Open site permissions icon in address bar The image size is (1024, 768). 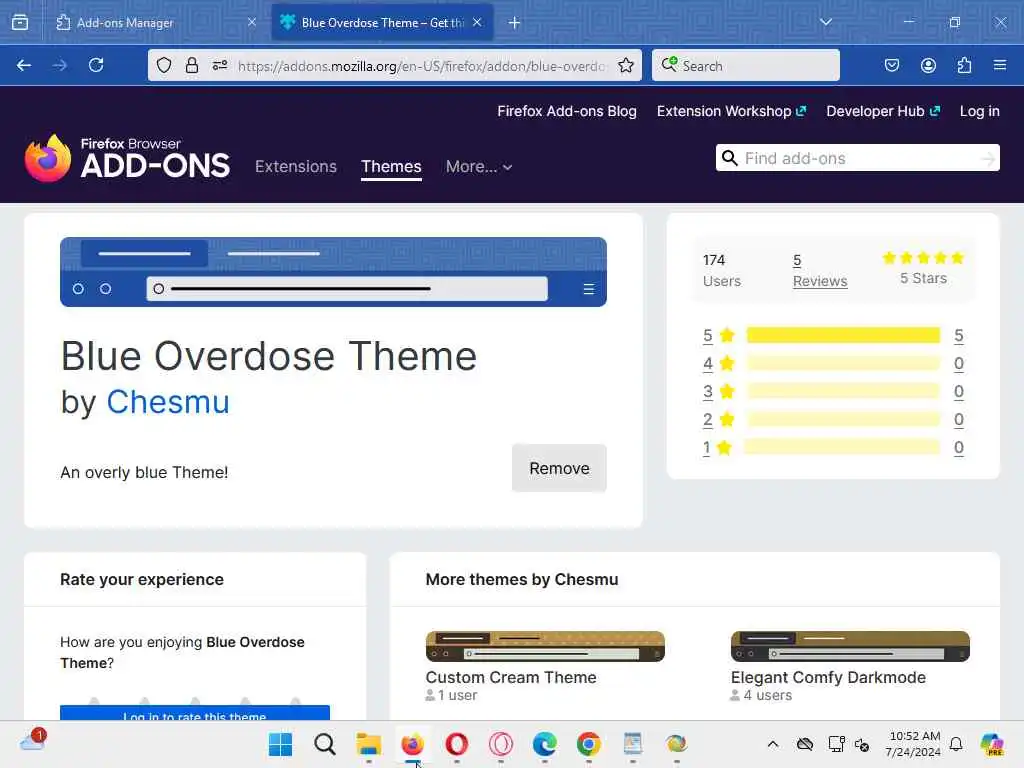tap(220, 65)
